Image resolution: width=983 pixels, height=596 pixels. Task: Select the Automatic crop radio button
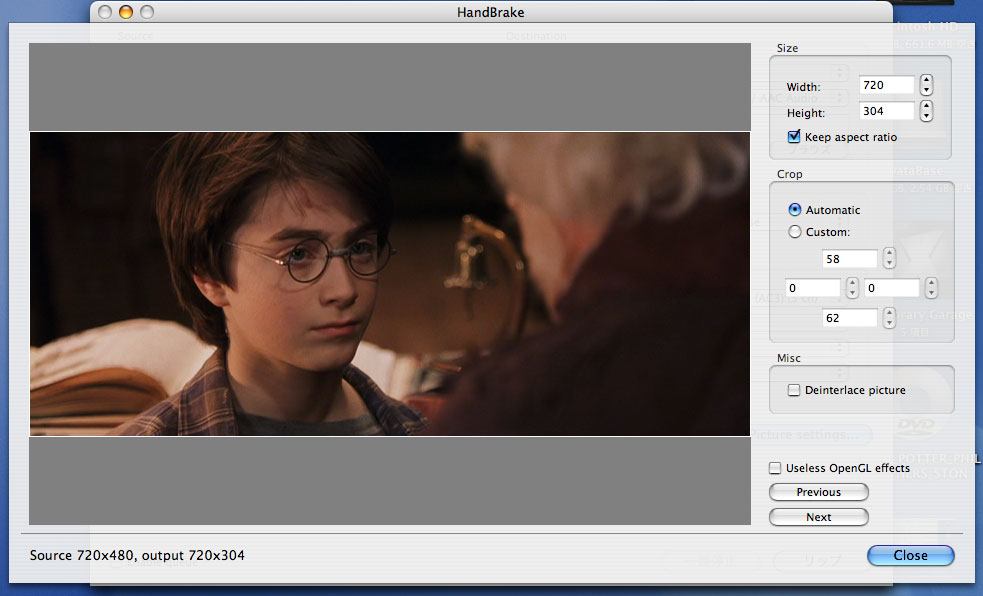coord(795,210)
